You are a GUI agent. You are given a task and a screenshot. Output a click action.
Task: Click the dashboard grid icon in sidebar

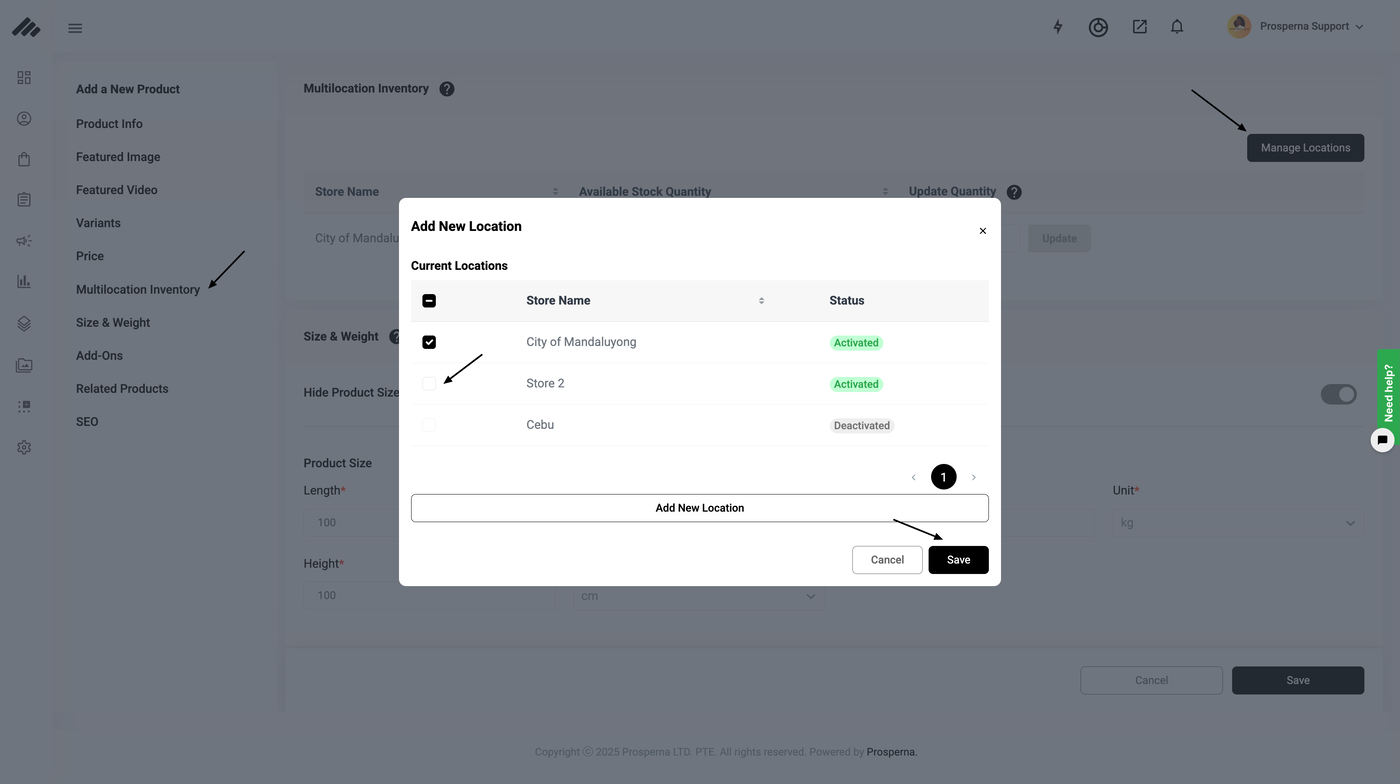coord(24,78)
